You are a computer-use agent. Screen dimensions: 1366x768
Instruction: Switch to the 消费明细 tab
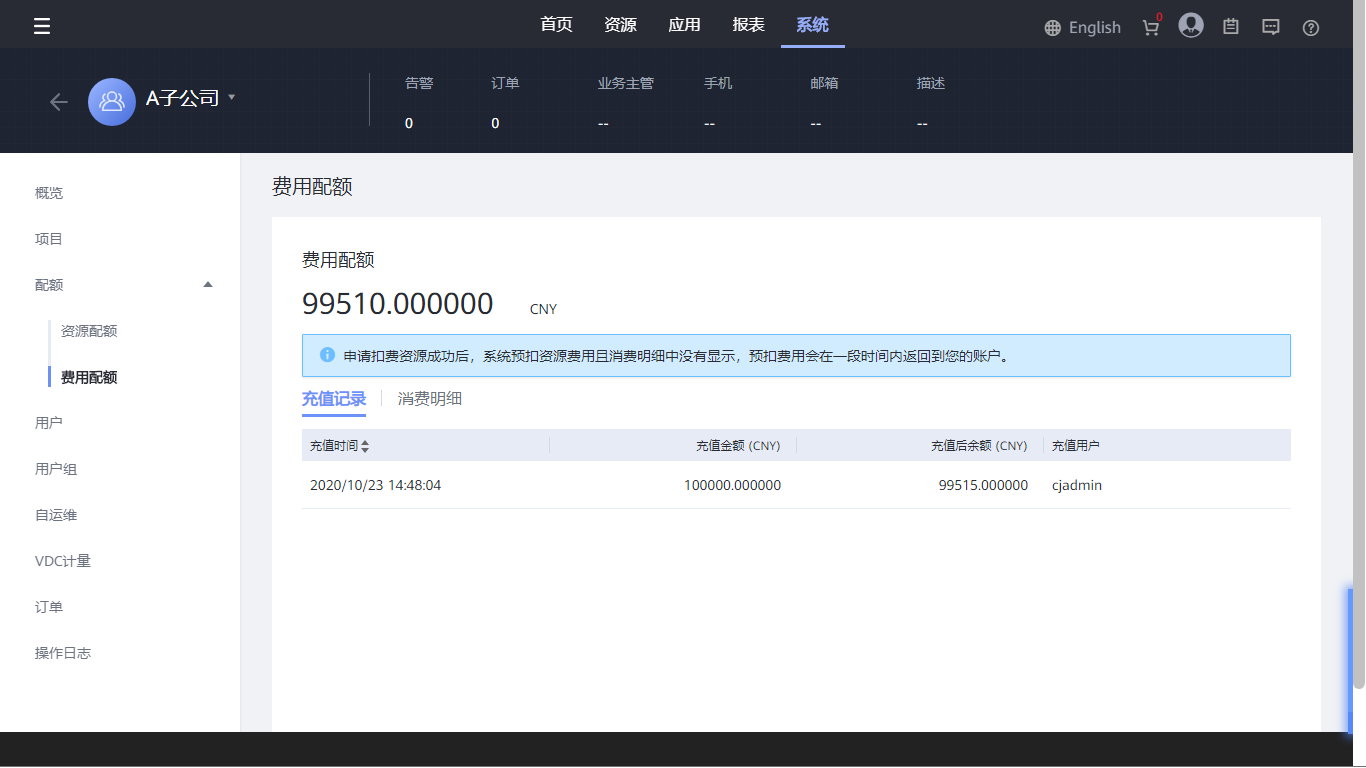click(x=430, y=399)
